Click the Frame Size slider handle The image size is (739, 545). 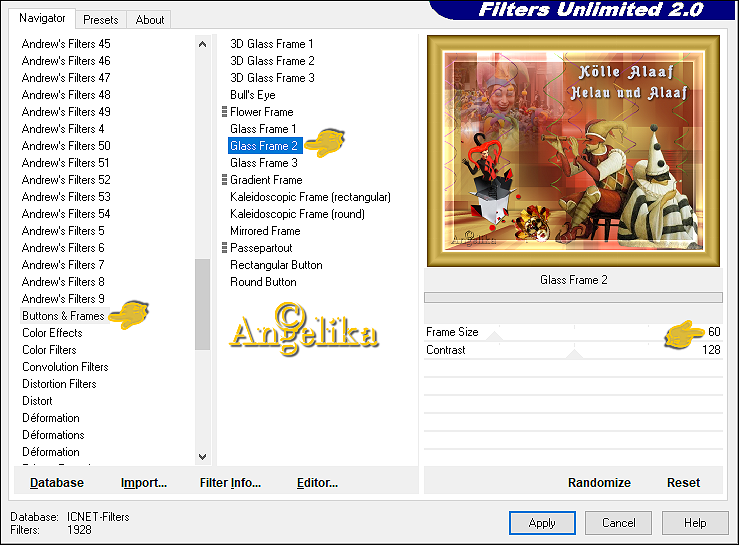494,336
